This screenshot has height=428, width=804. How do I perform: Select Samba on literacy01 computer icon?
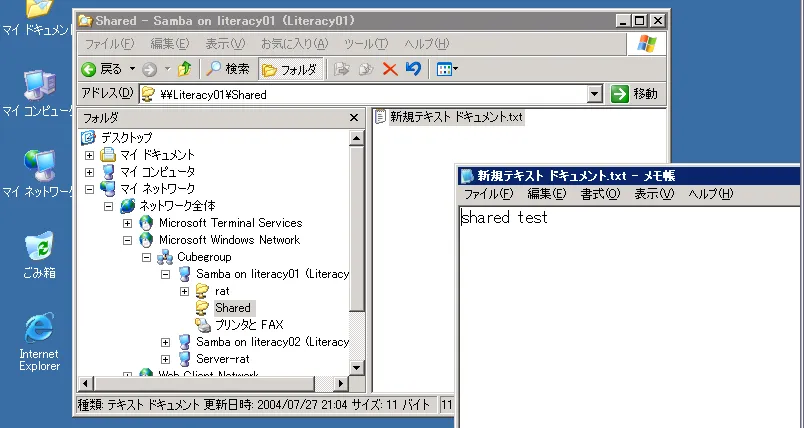tap(185, 274)
